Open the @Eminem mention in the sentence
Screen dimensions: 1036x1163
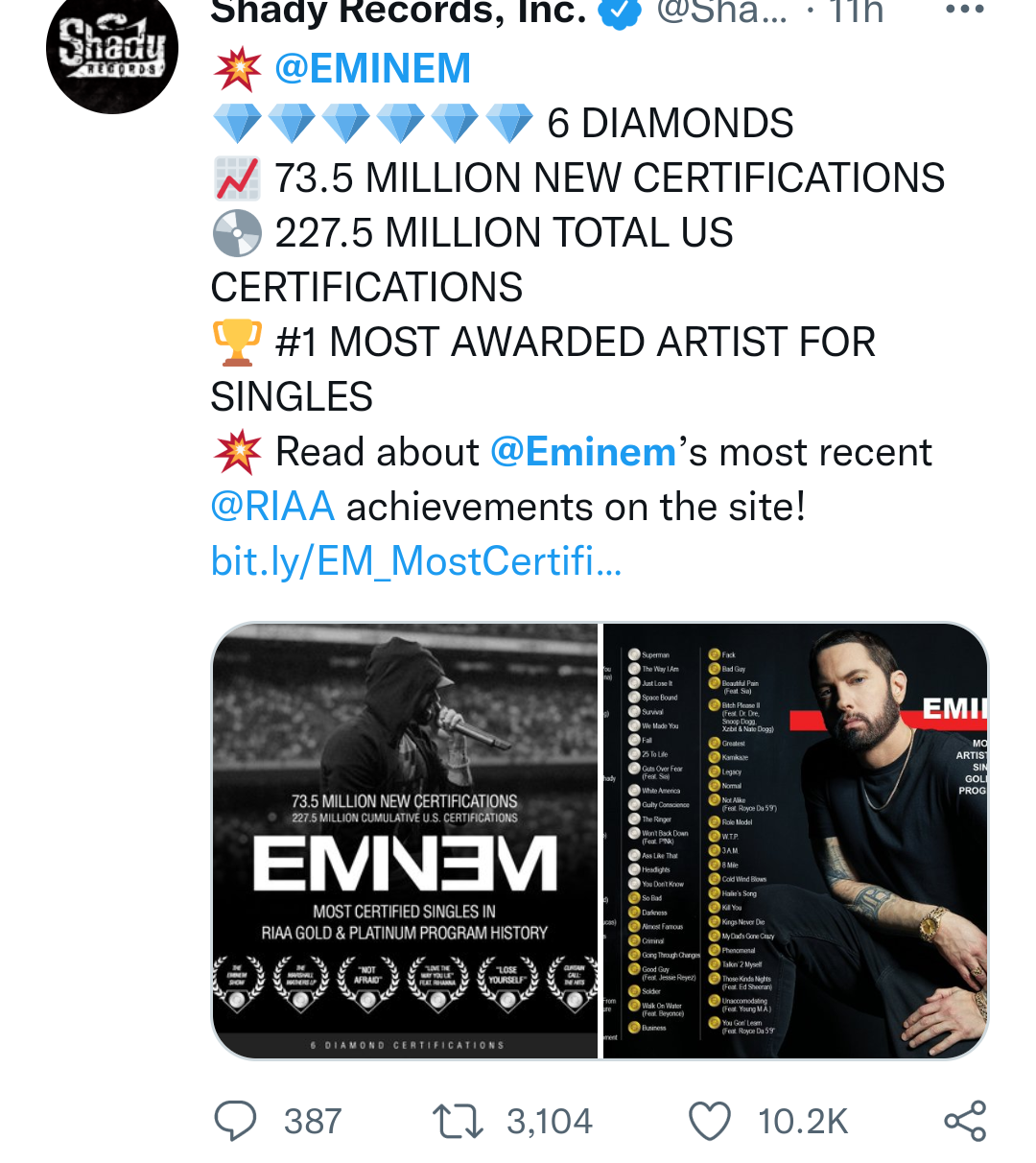pos(583,452)
